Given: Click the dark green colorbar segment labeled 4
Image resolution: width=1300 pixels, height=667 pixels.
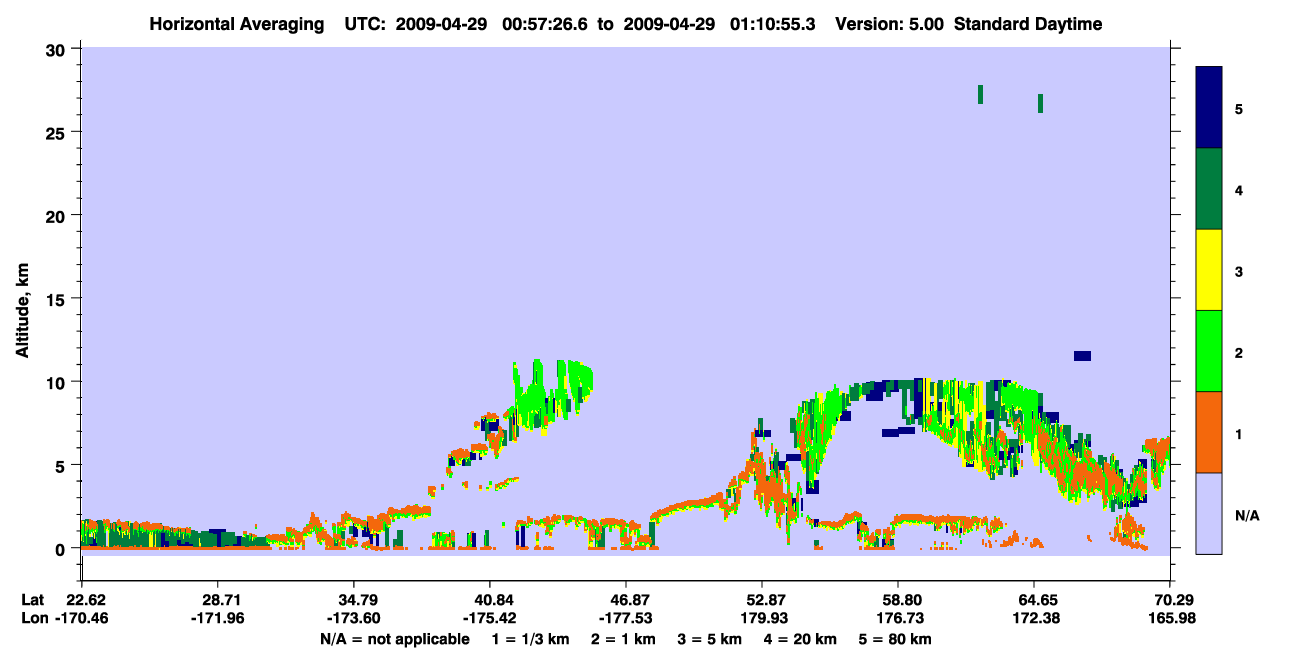Looking at the screenshot, I should tap(1209, 189).
